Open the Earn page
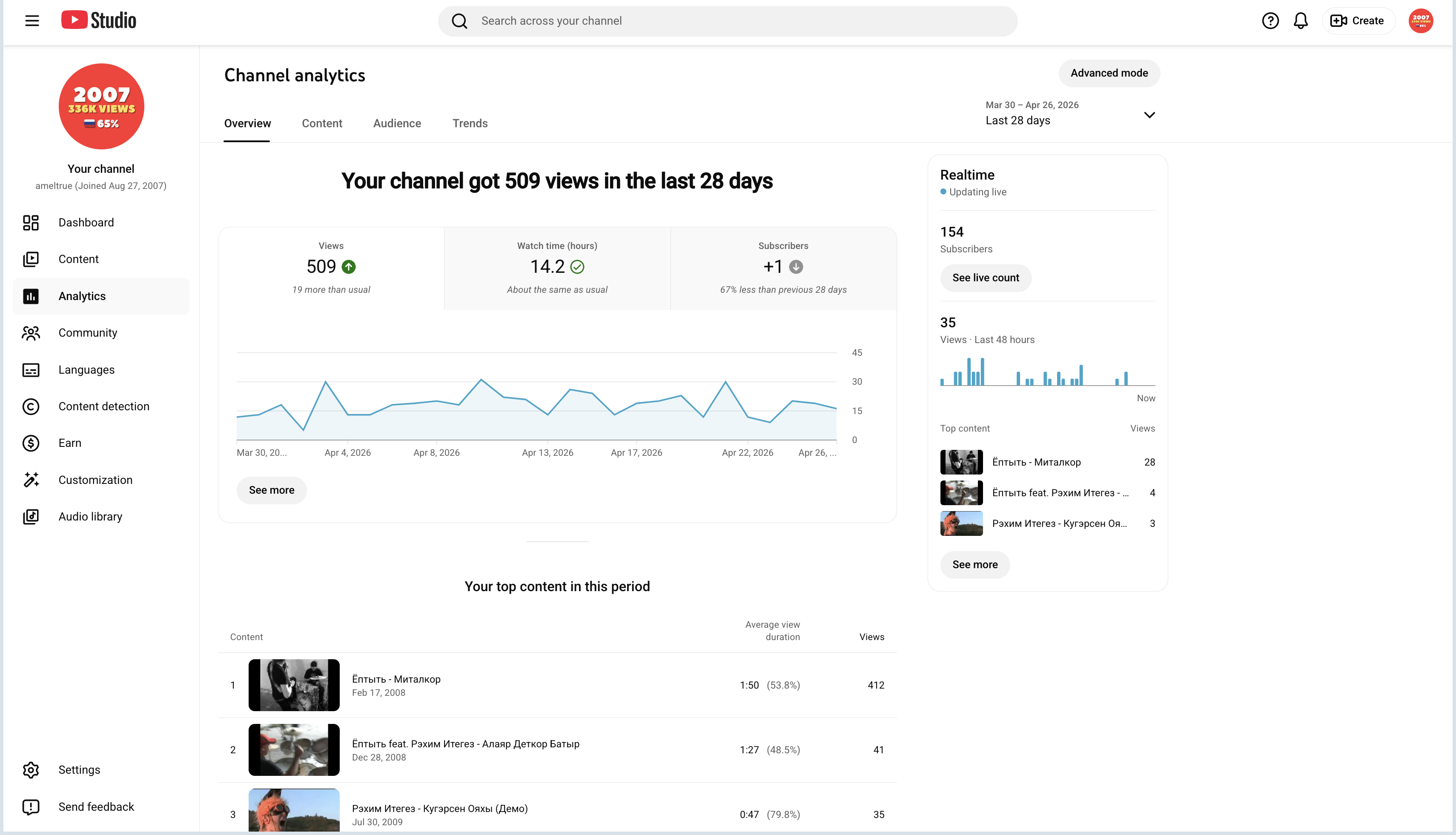 70,443
